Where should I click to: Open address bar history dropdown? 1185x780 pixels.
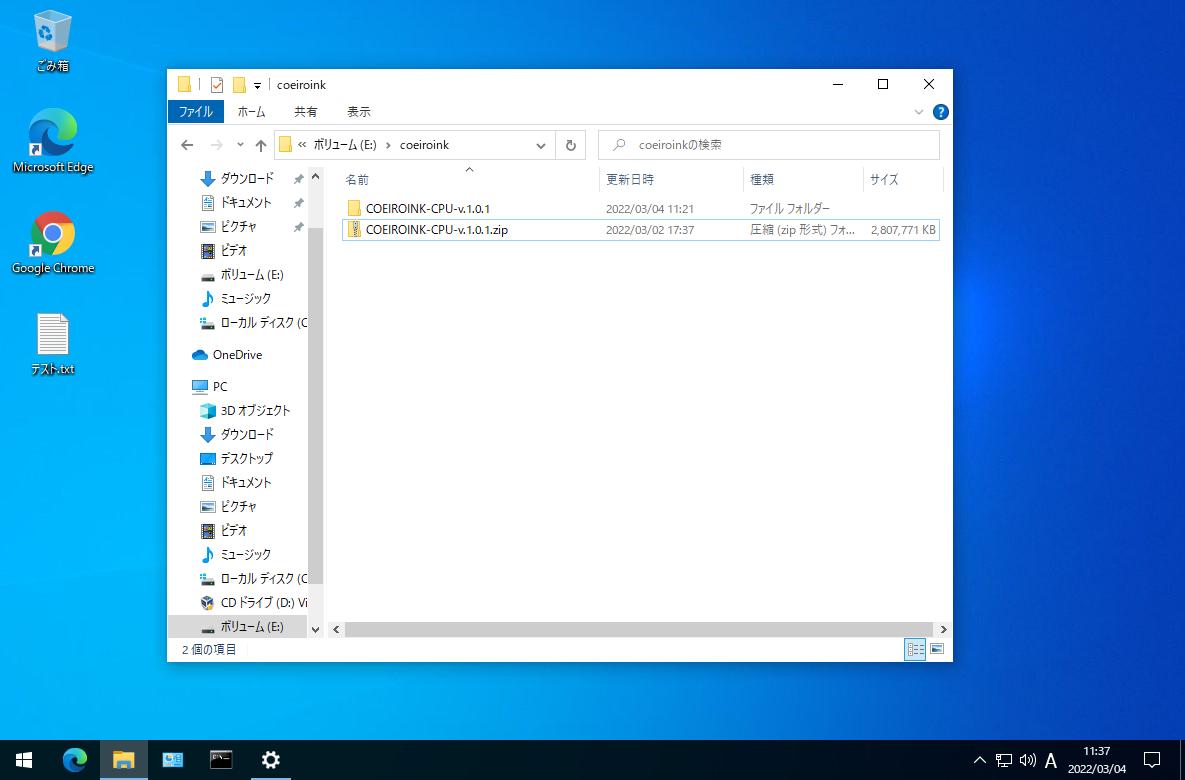pyautogui.click(x=541, y=145)
